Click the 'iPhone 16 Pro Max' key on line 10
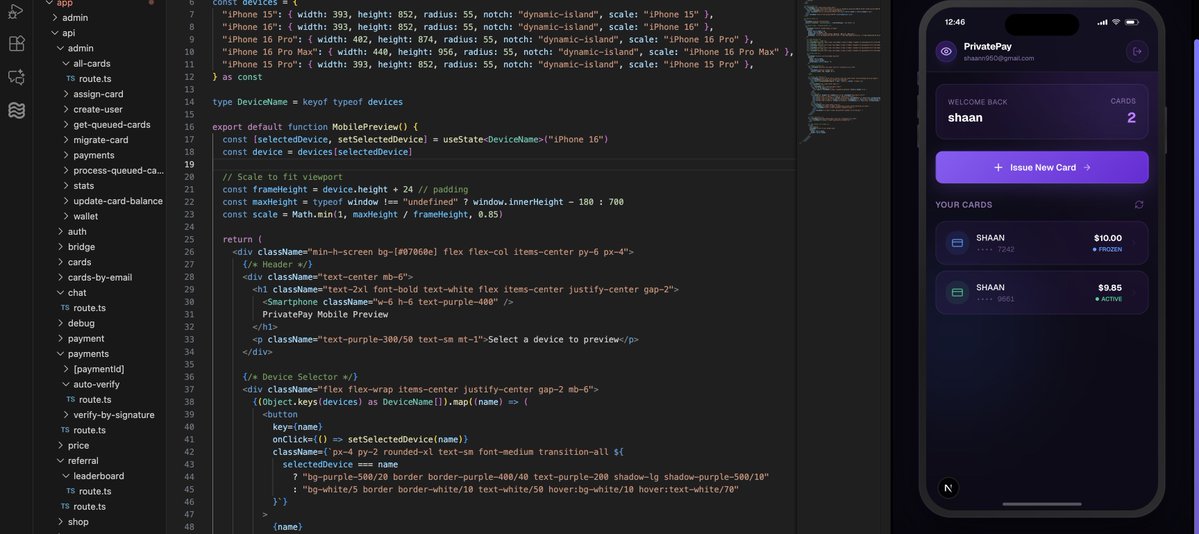Viewport: 1199px width, 534px height. (270, 52)
